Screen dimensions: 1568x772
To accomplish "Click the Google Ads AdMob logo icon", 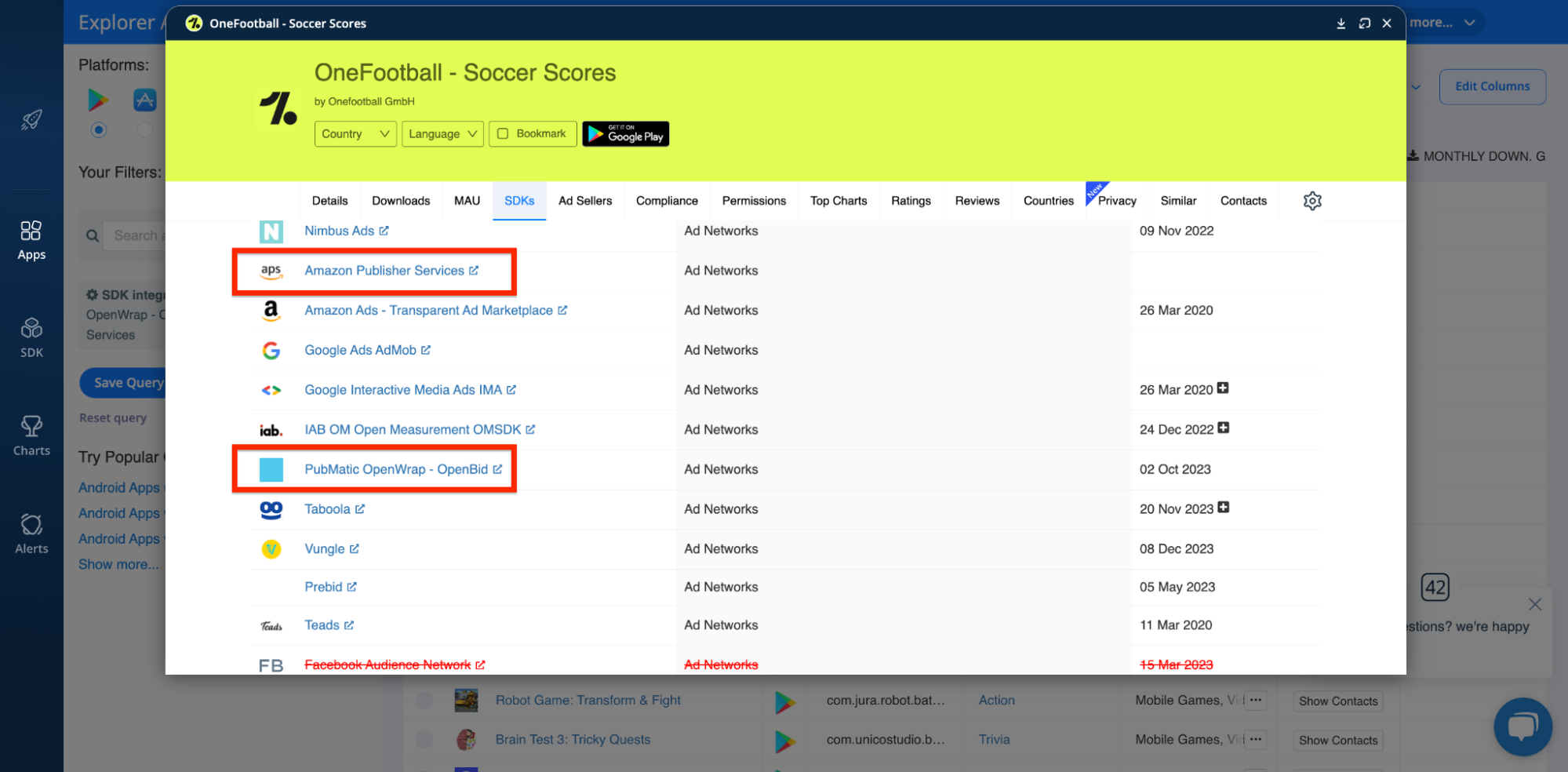I will point(271,351).
